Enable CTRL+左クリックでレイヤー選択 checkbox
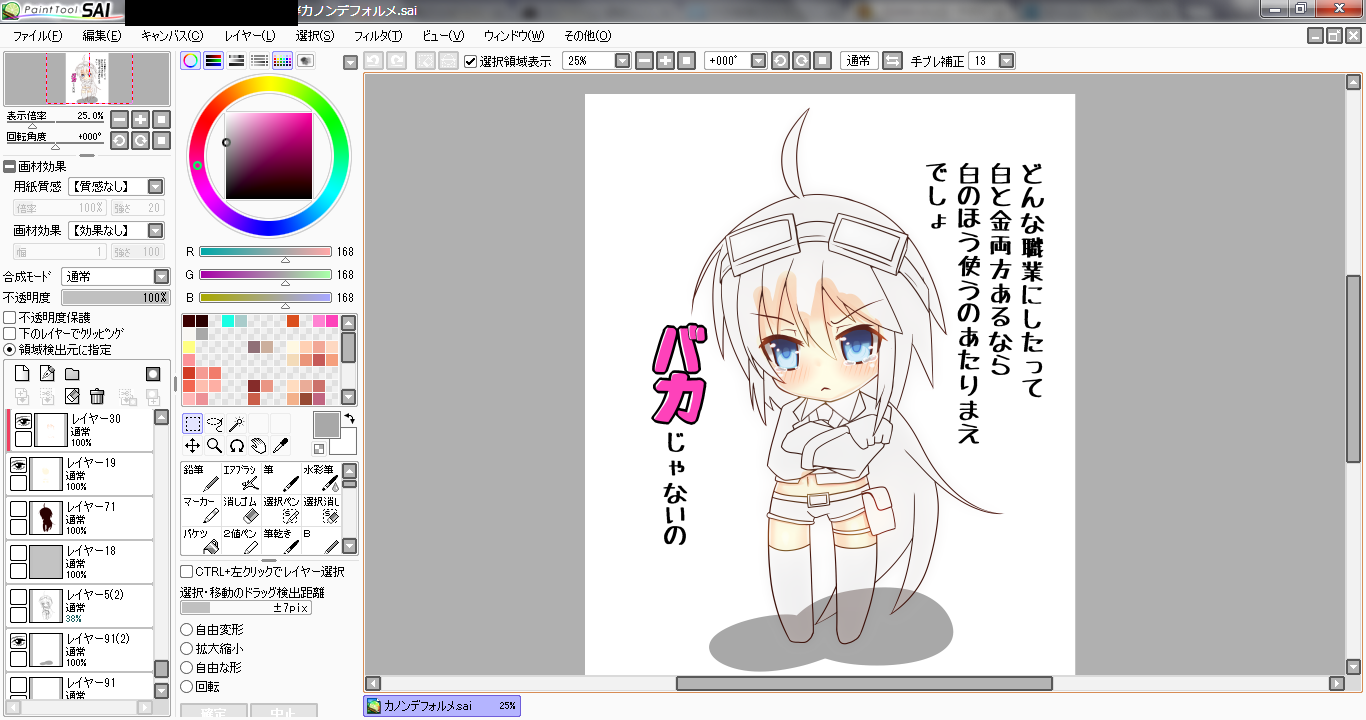Screen dimensions: 1366x720 (x=187, y=572)
